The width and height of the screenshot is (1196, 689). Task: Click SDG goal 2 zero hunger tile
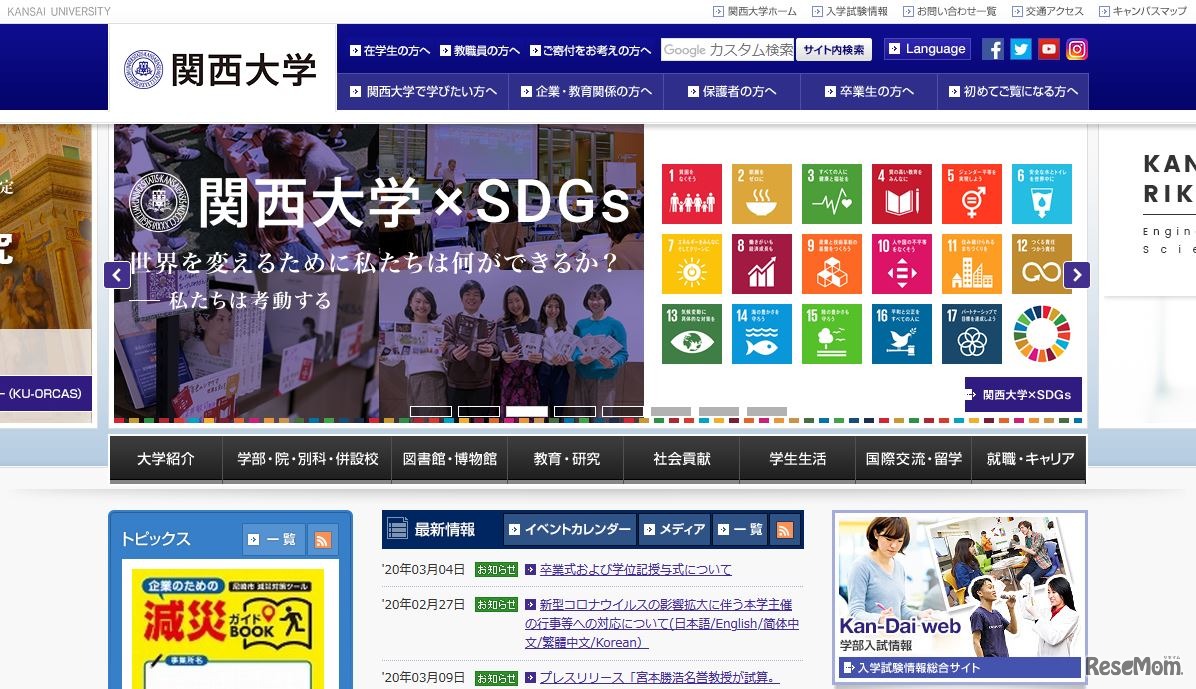click(762, 194)
